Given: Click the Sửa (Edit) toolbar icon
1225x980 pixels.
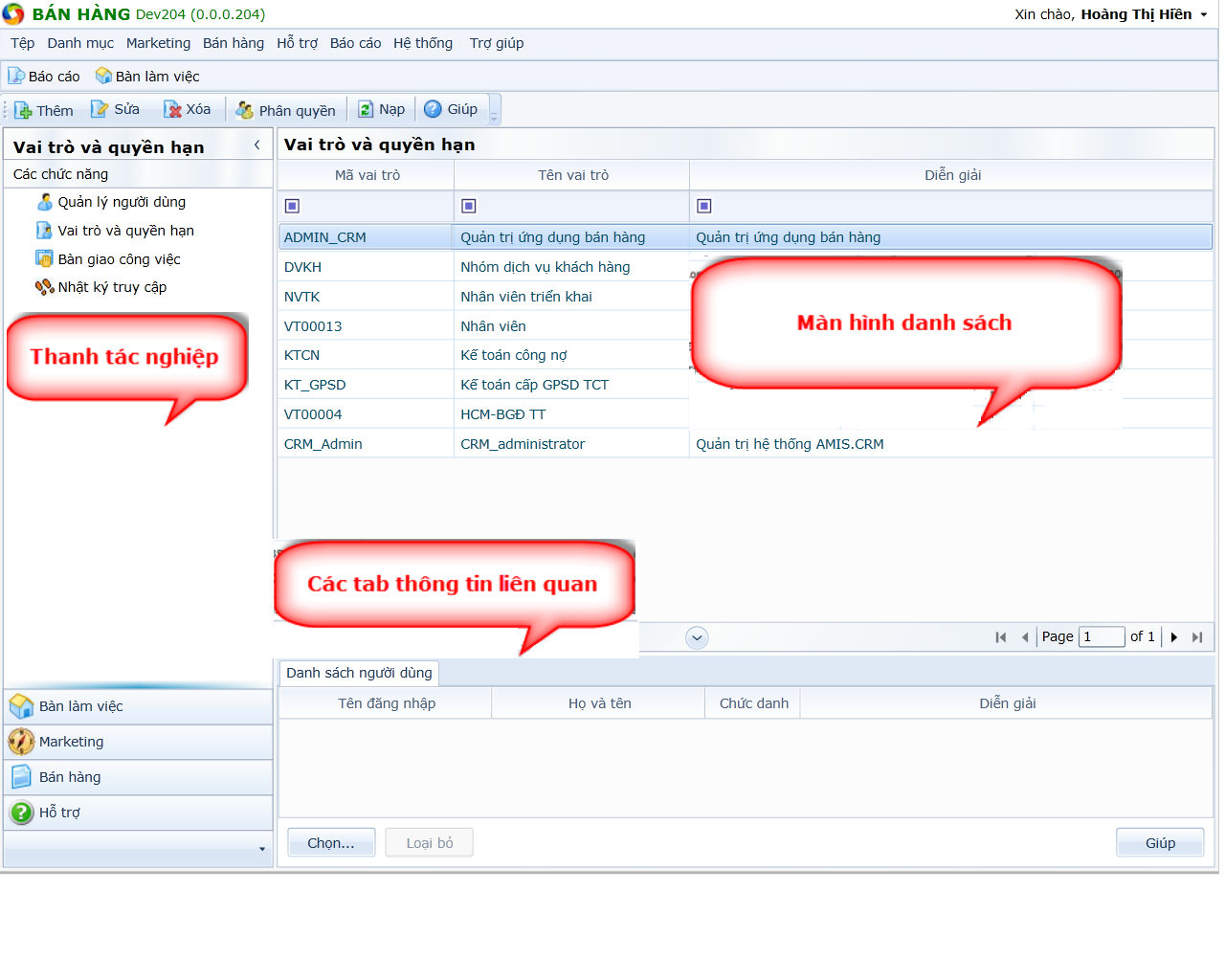Looking at the screenshot, I should pyautogui.click(x=100, y=110).
